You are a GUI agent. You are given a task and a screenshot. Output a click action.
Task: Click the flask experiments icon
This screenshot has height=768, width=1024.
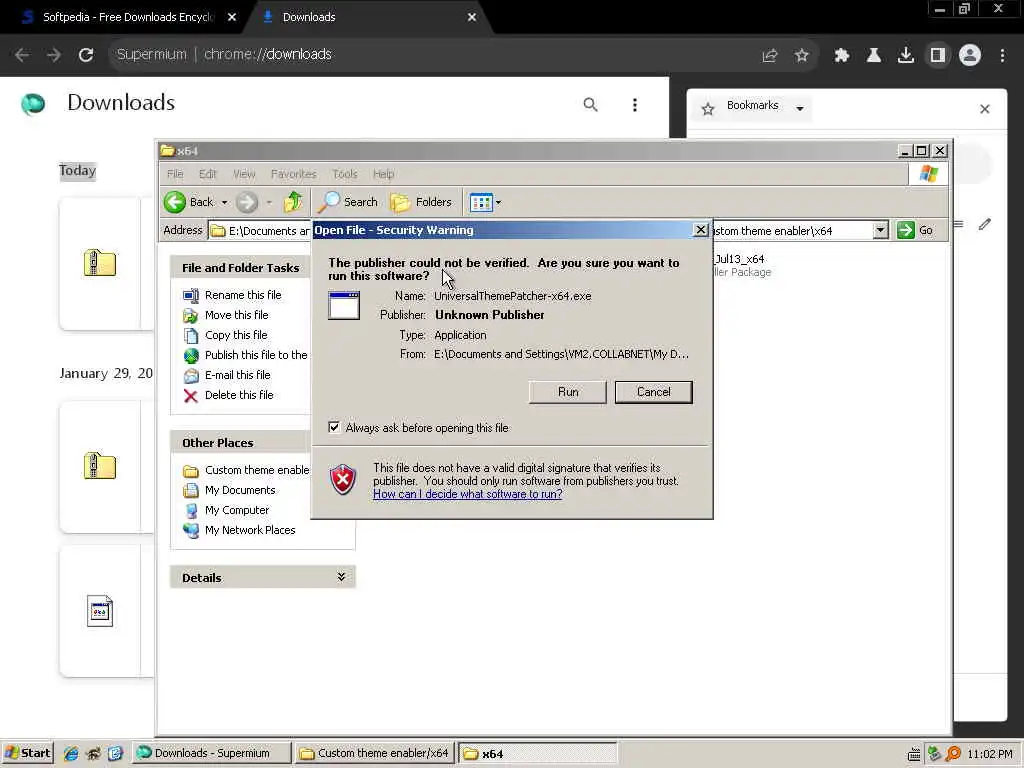tap(873, 56)
